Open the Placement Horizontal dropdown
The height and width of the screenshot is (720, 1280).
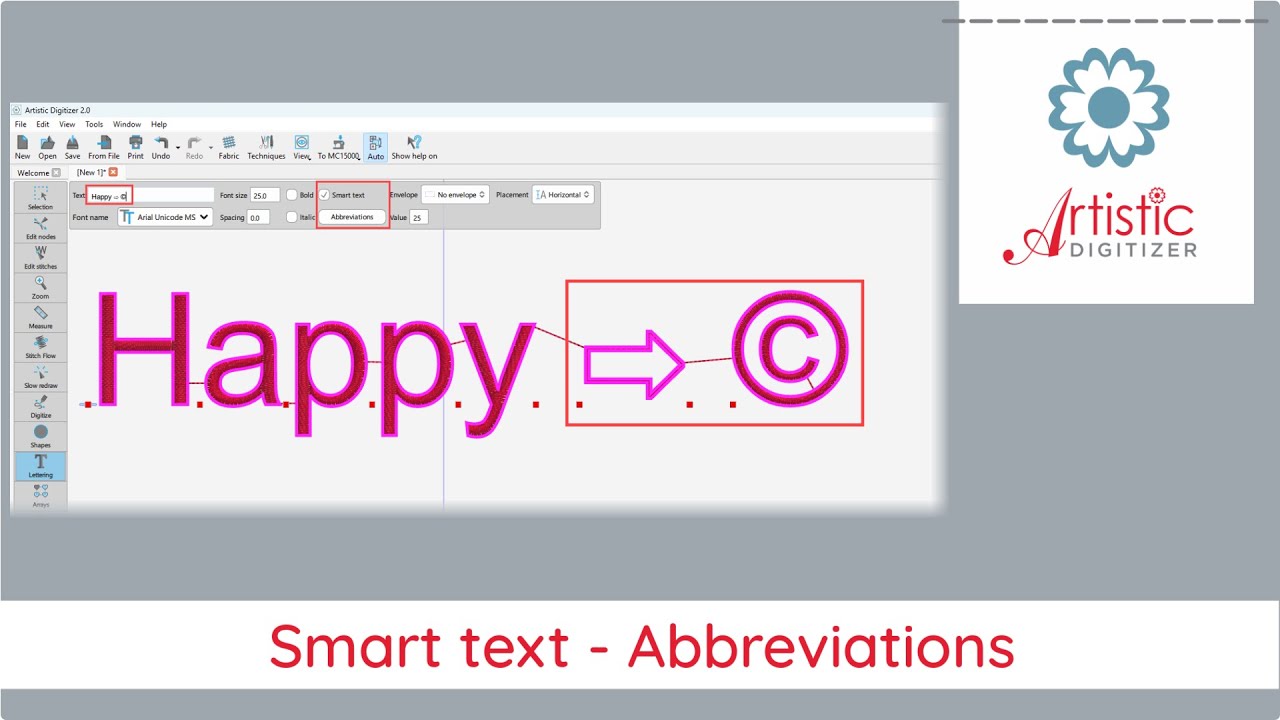tap(563, 195)
